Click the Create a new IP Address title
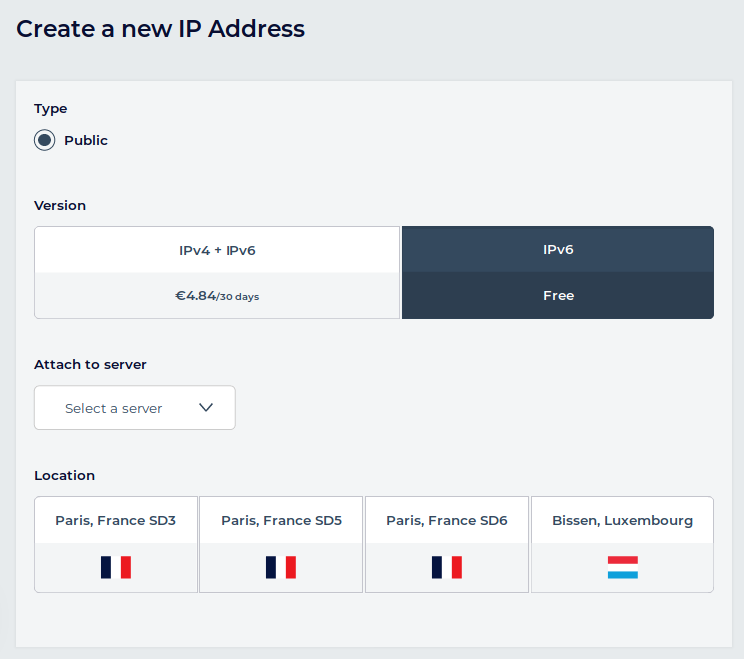744x659 pixels. [160, 29]
